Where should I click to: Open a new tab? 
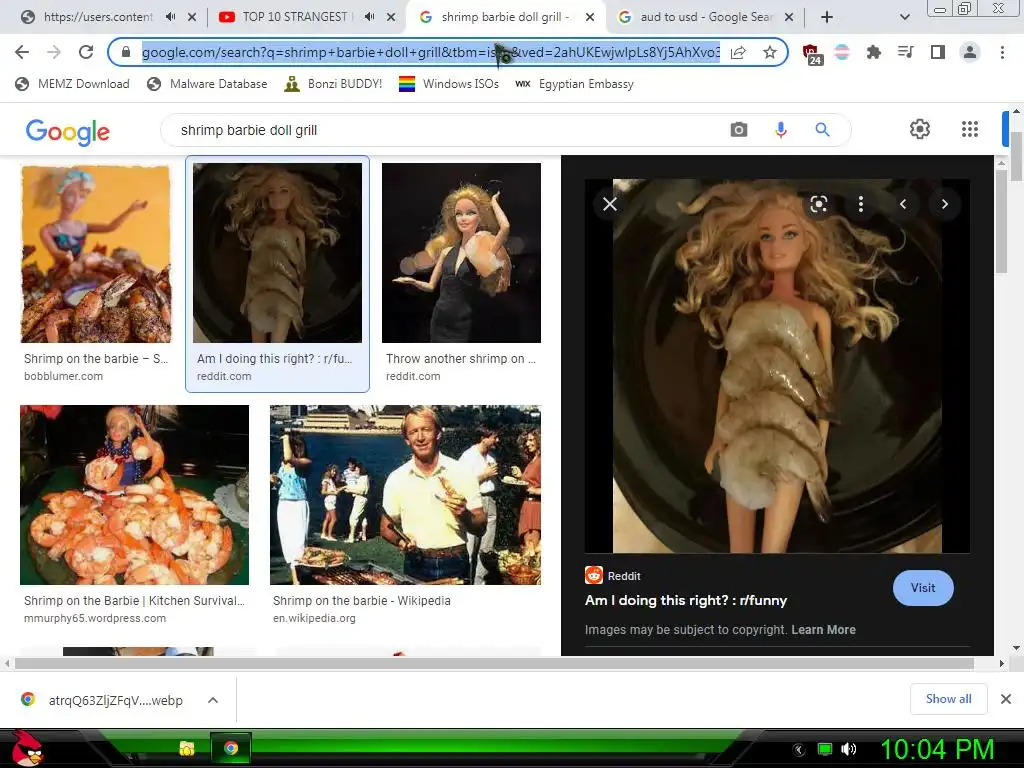[827, 17]
